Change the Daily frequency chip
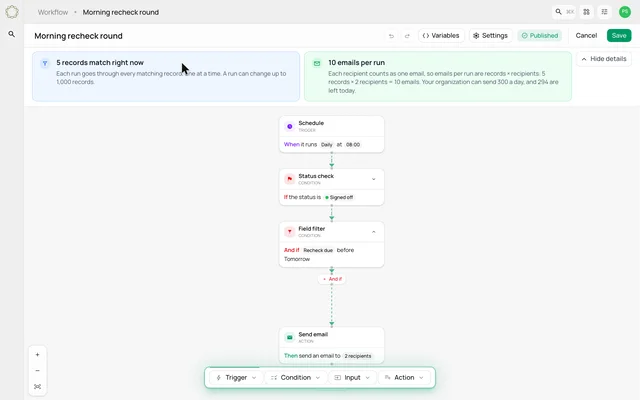 coord(327,144)
